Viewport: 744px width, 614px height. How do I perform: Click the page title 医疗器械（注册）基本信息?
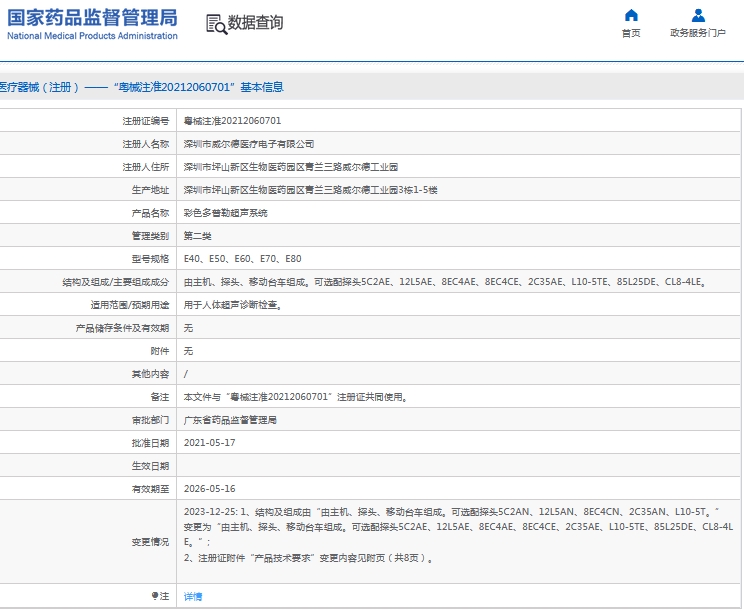pos(141,87)
